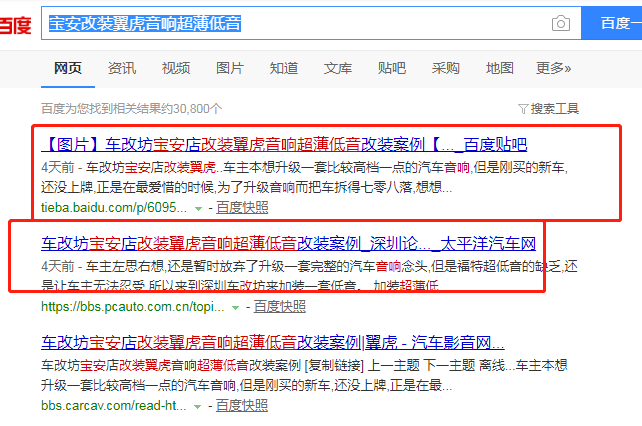Switch to the 资讯 tab
Image resolution: width=642 pixels, height=426 pixels.
coord(122,68)
